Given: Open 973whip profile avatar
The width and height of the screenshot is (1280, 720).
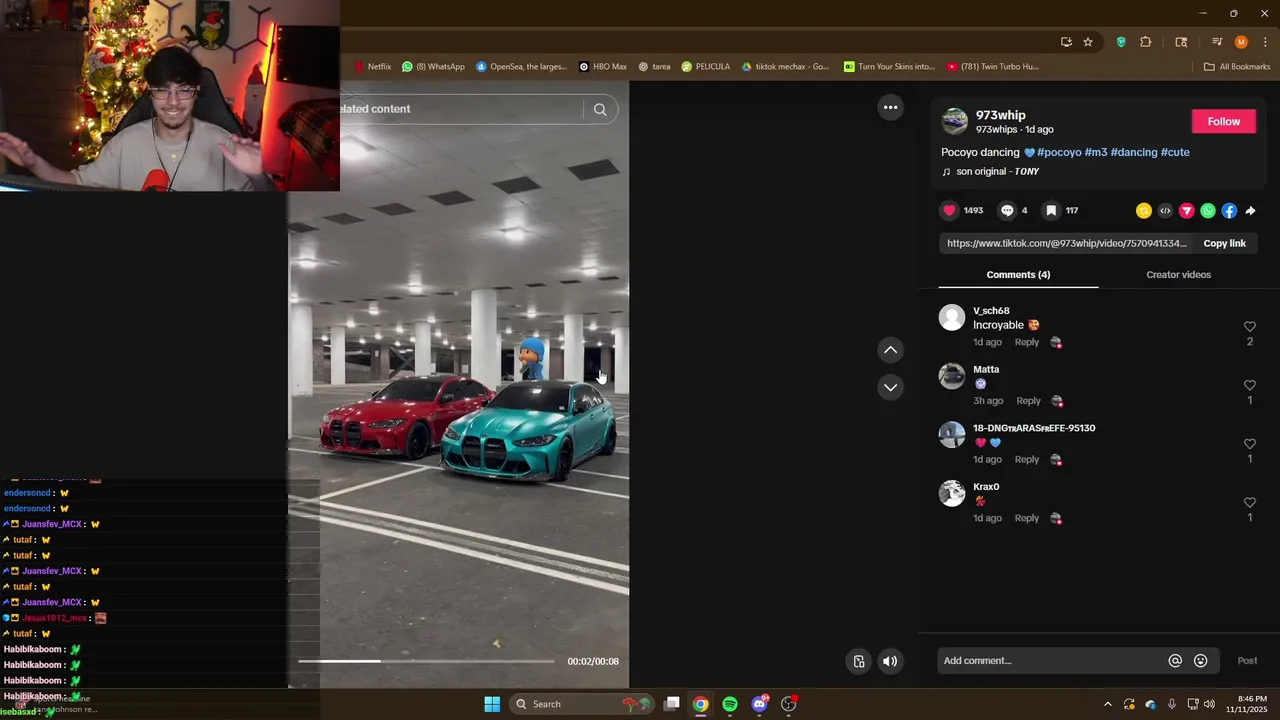Looking at the screenshot, I should click(x=955, y=121).
